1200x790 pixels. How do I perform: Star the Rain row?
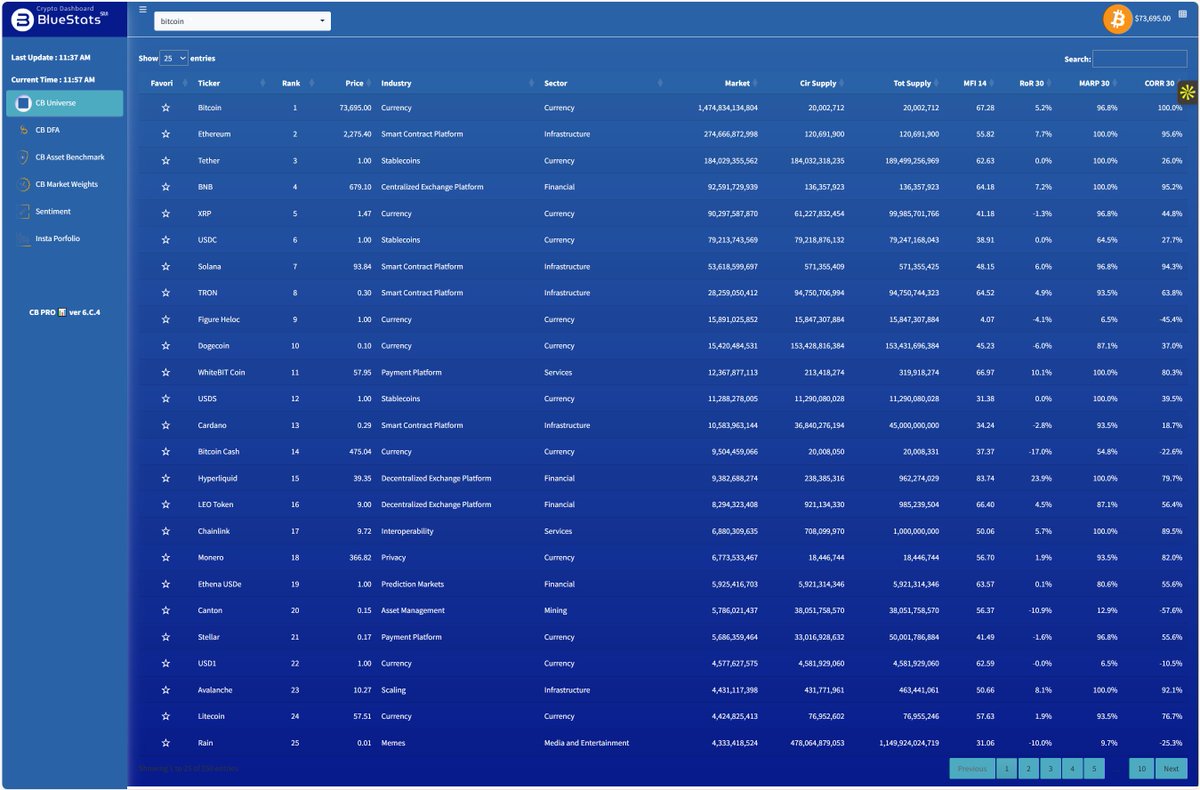point(166,743)
